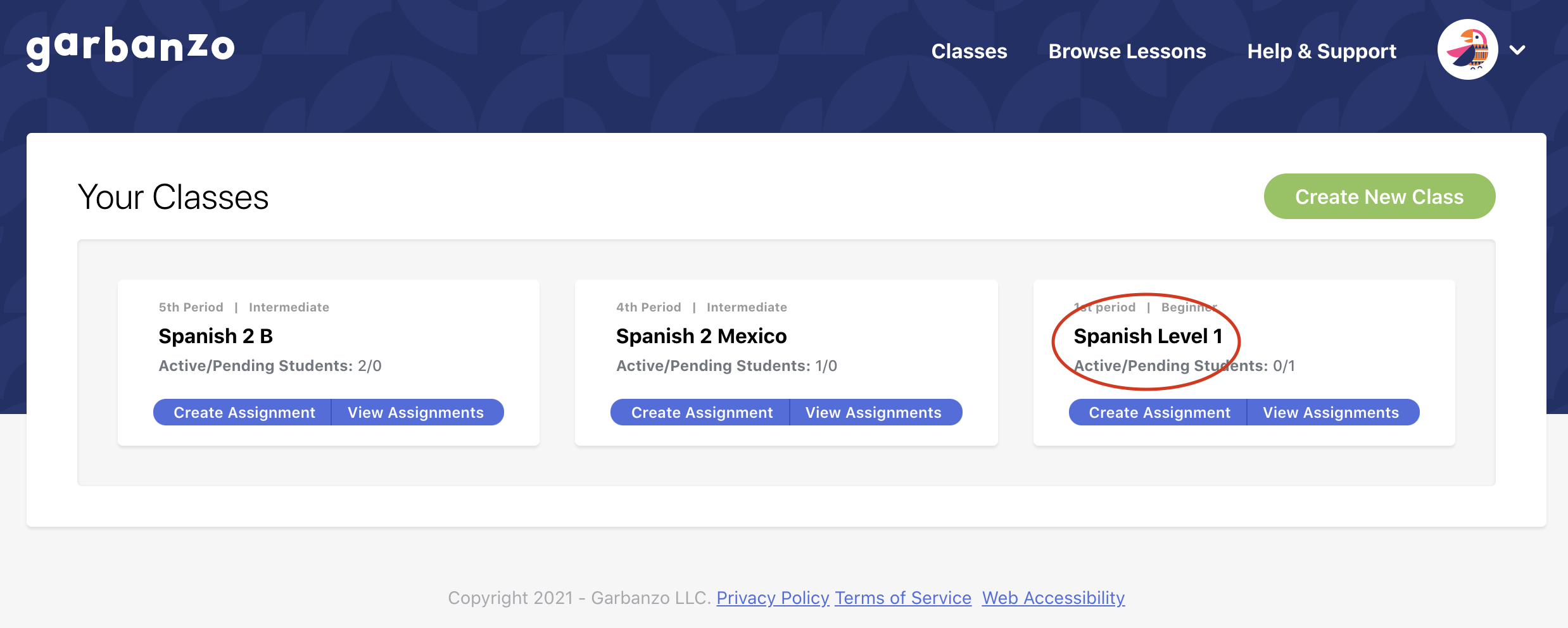The height and width of the screenshot is (628, 1568).
Task: Click the Your Classes heading
Action: (x=173, y=196)
